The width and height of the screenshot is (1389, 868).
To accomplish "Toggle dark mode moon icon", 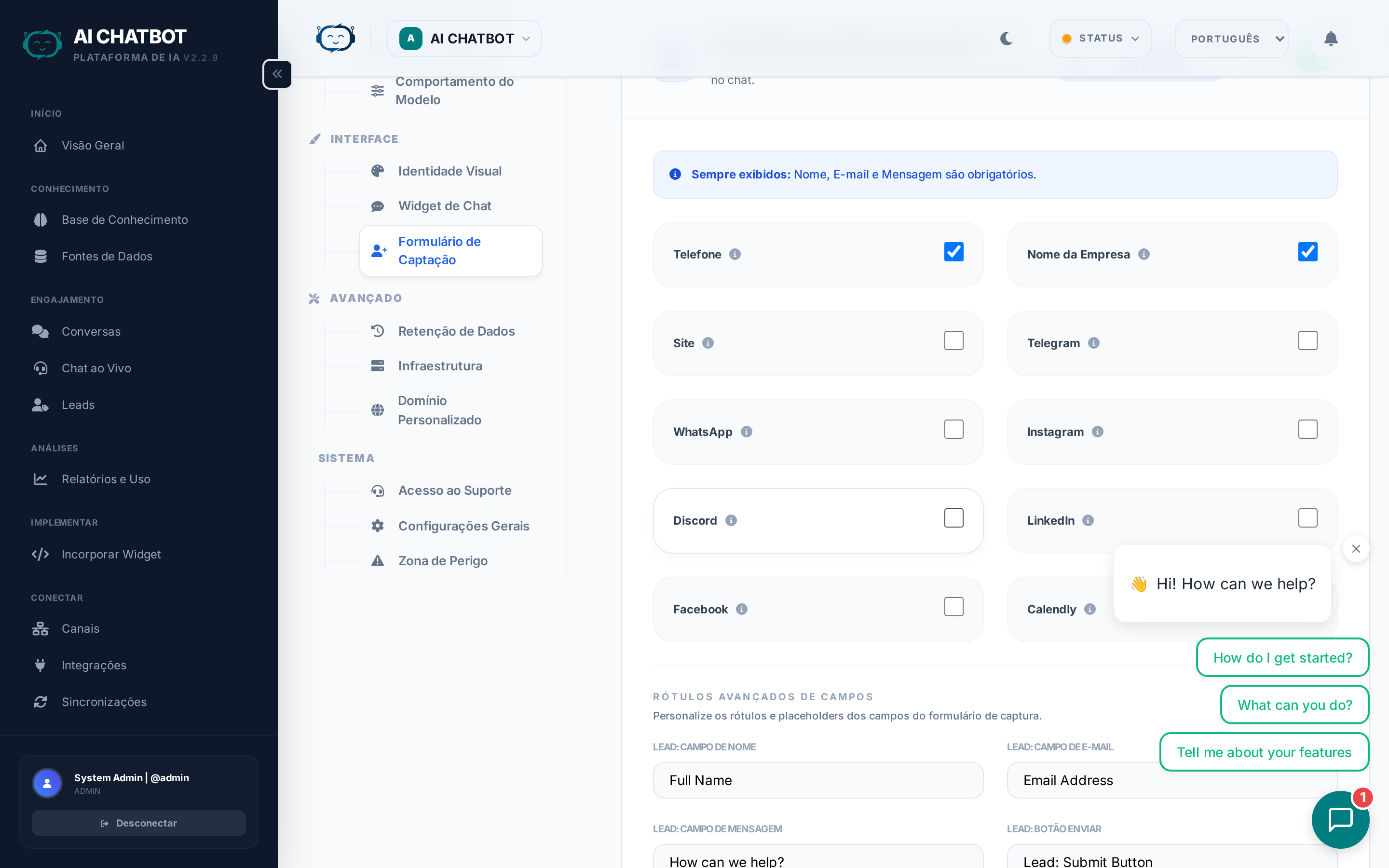I will (x=1006, y=39).
